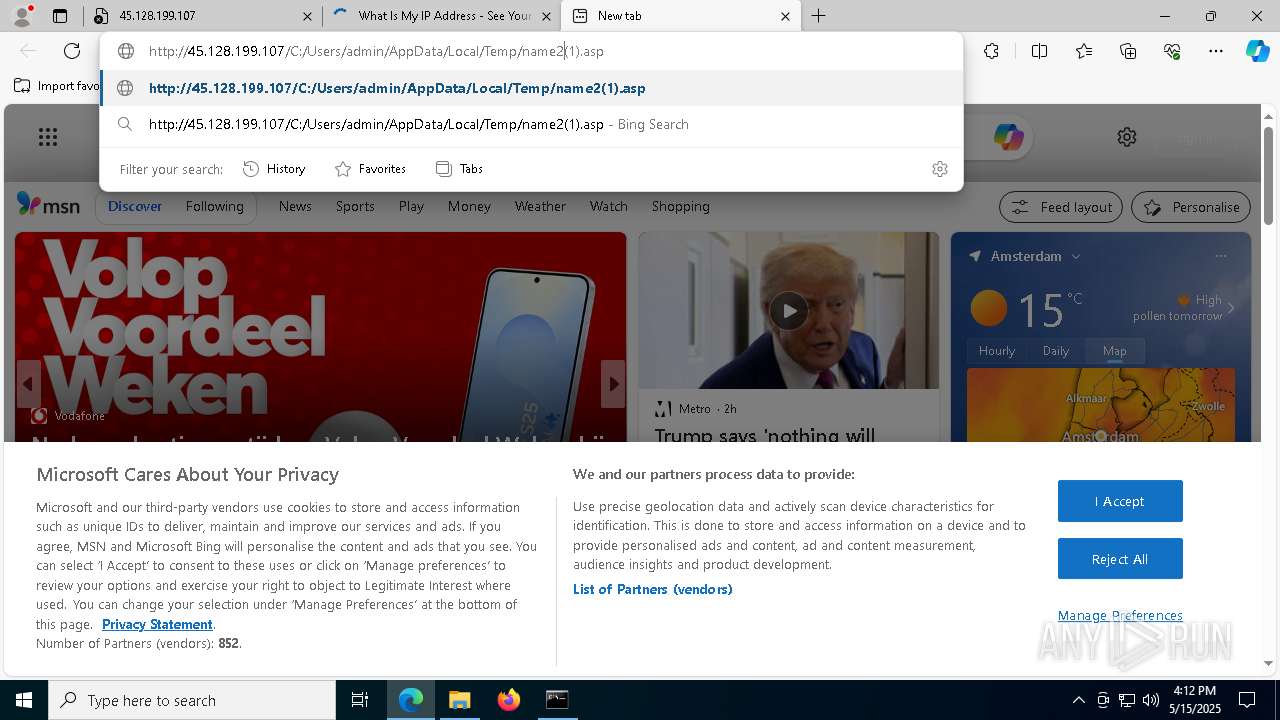Show the next carousel slide
This screenshot has height=720, width=1280.
pyautogui.click(x=613, y=384)
